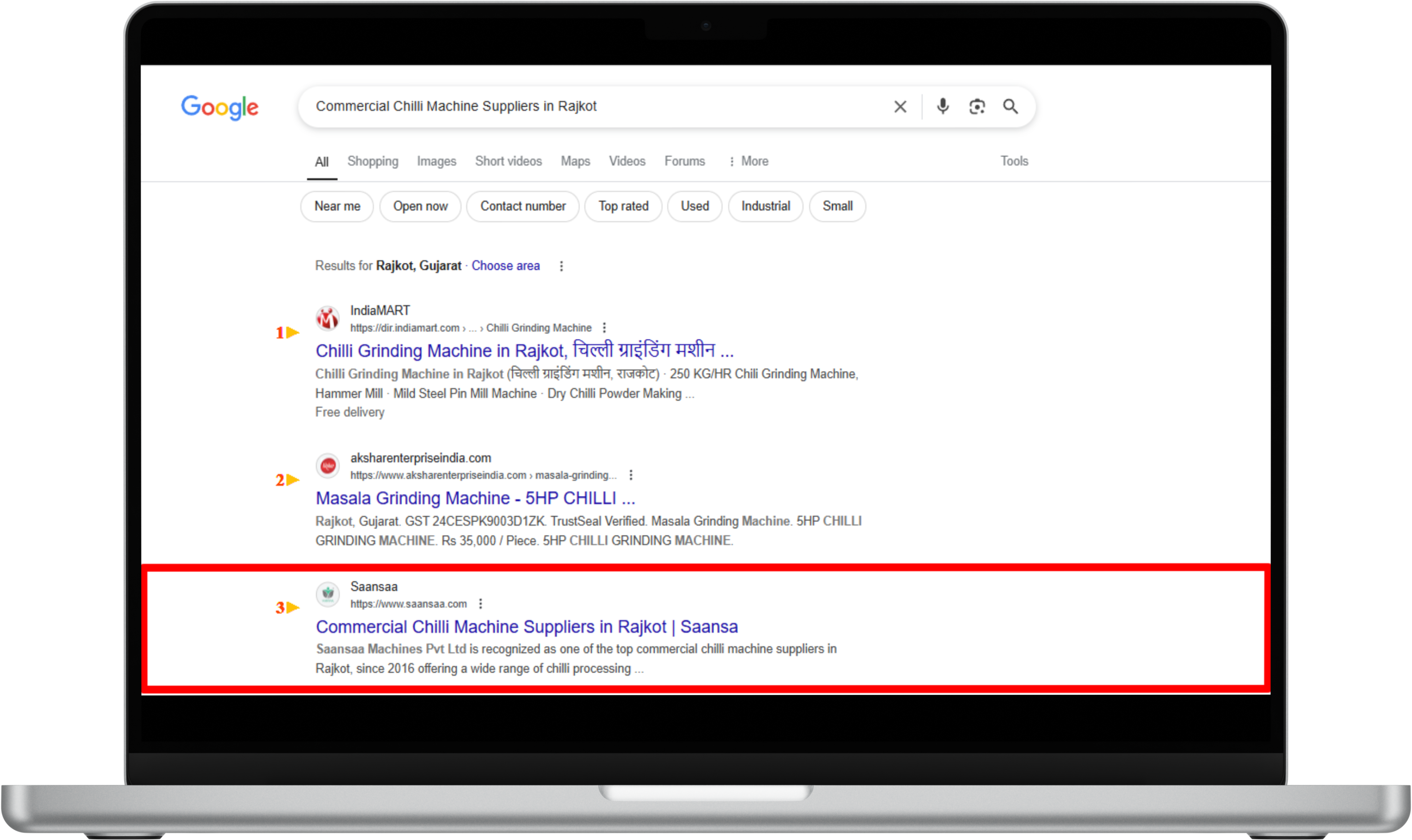Open the Short videos tab
Image resolution: width=1412 pixels, height=840 pixels.
coord(508,161)
